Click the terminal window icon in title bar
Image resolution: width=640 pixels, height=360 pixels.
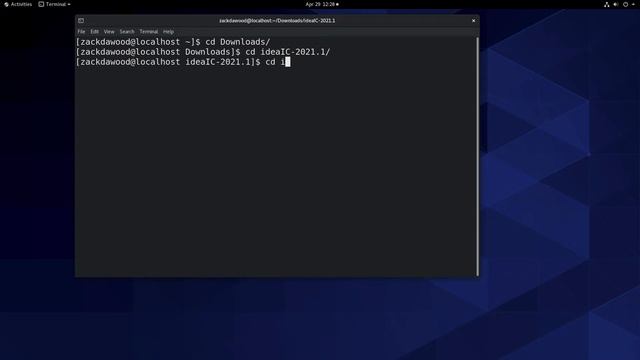coord(81,20)
